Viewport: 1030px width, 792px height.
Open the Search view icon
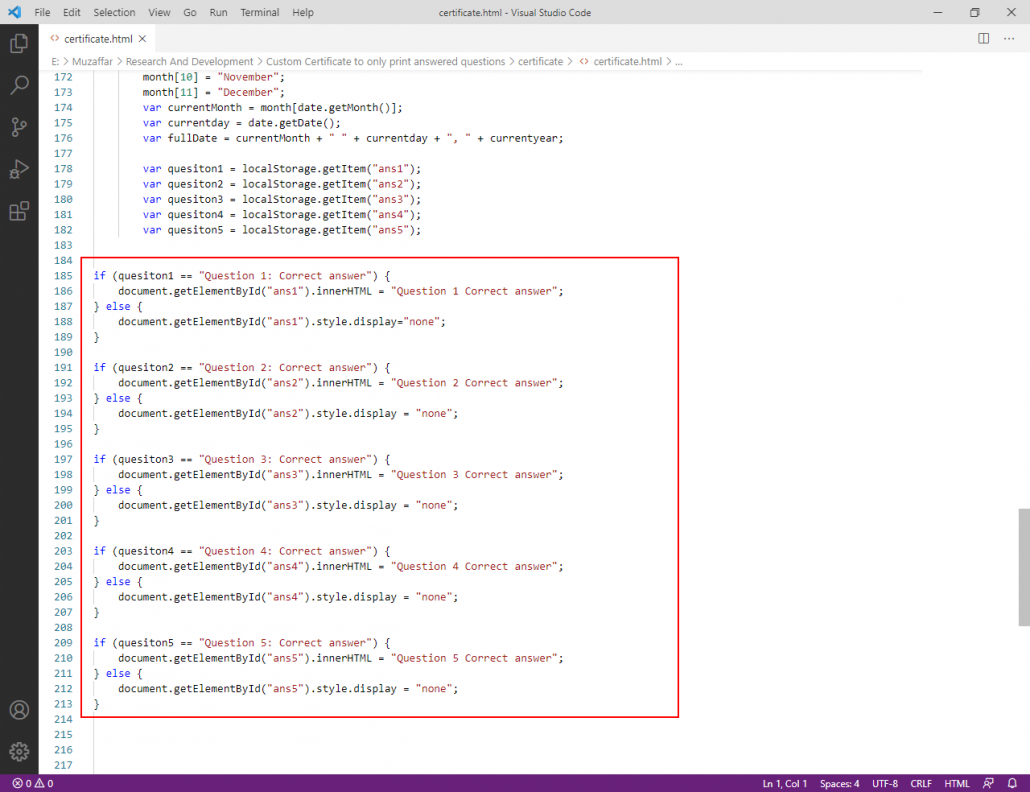(19, 86)
